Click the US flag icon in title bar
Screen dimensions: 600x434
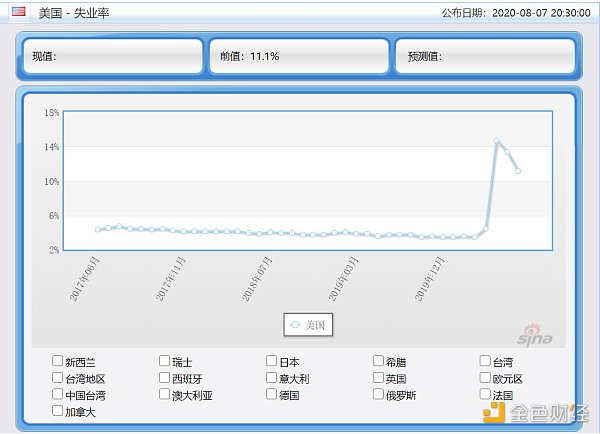pyautogui.click(x=18, y=11)
